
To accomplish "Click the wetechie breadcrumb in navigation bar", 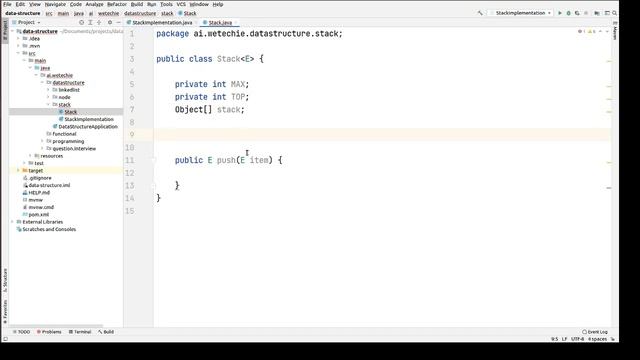I will [x=108, y=13].
